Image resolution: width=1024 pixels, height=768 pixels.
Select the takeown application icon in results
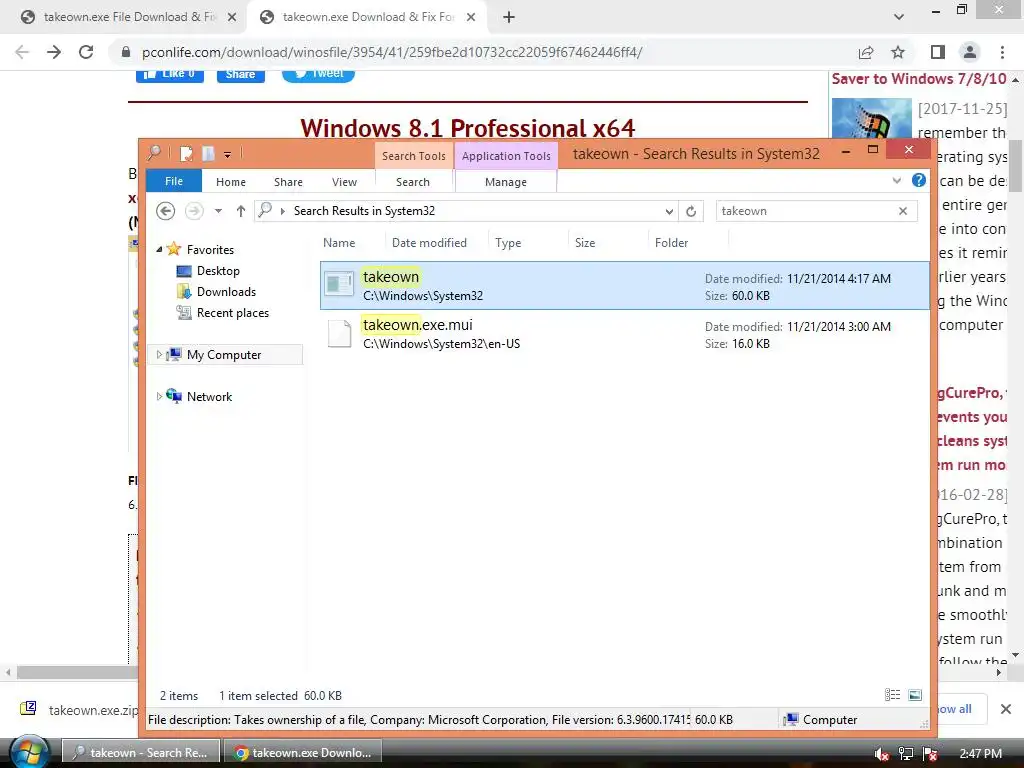point(340,285)
